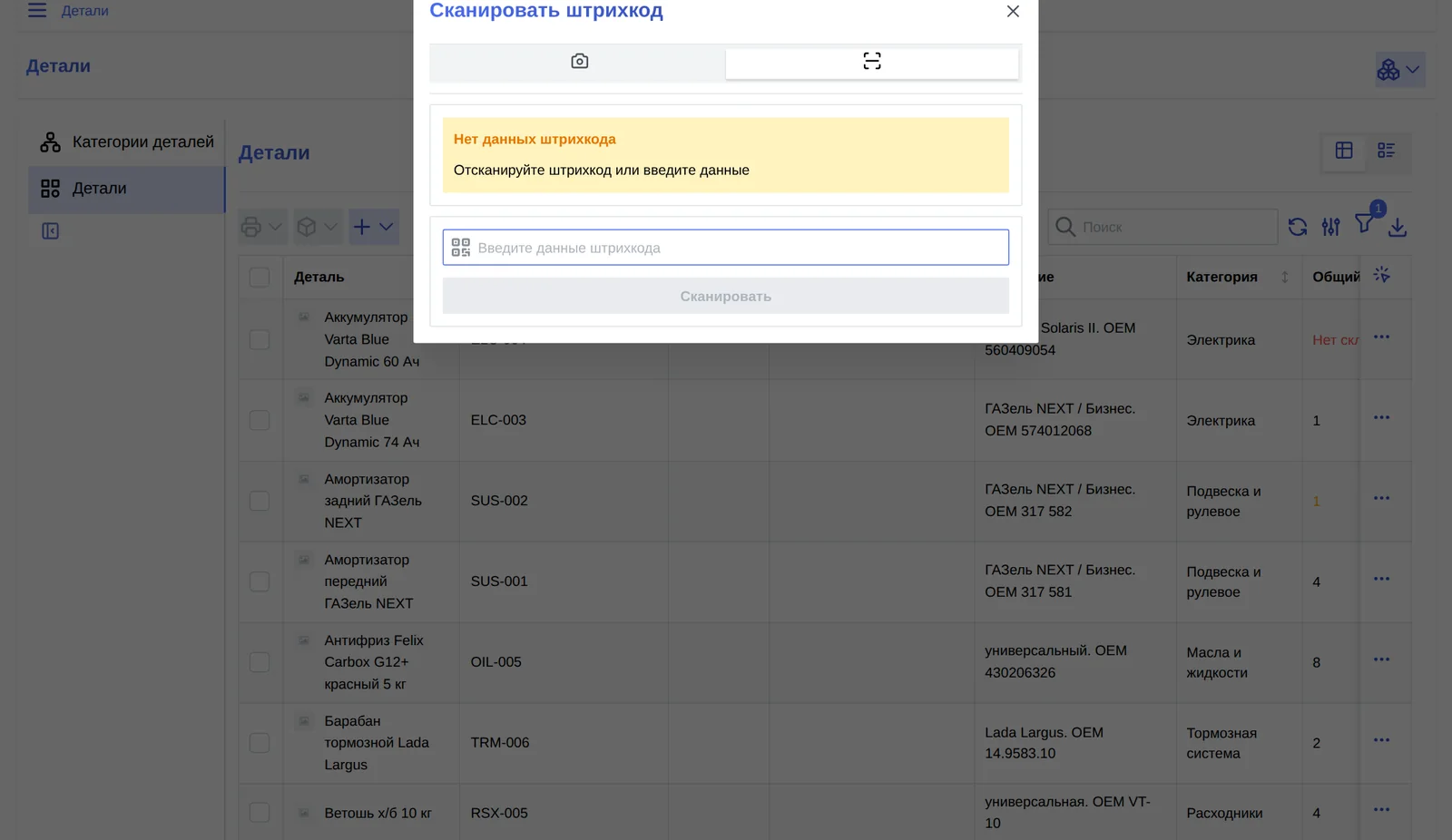
Task: Select Детали item in sidebar
Action: point(126,189)
